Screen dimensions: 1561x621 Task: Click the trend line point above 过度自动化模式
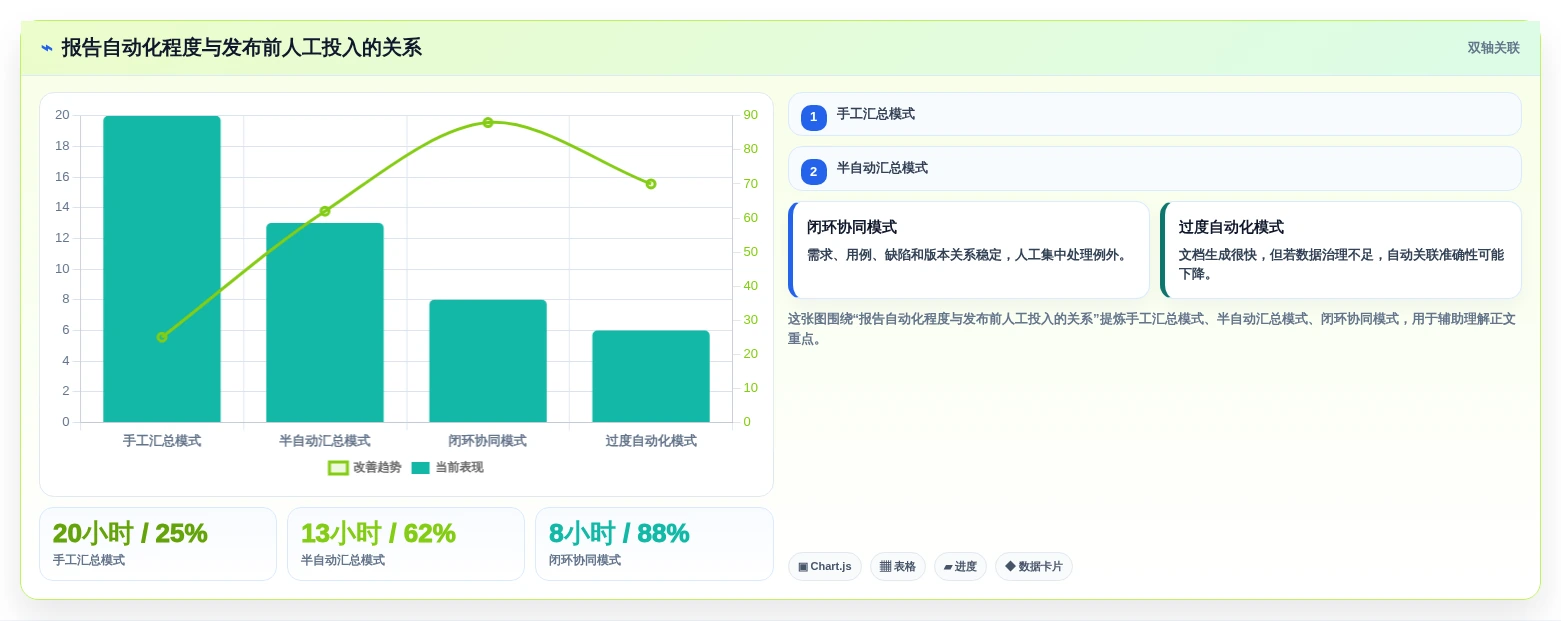(x=651, y=184)
